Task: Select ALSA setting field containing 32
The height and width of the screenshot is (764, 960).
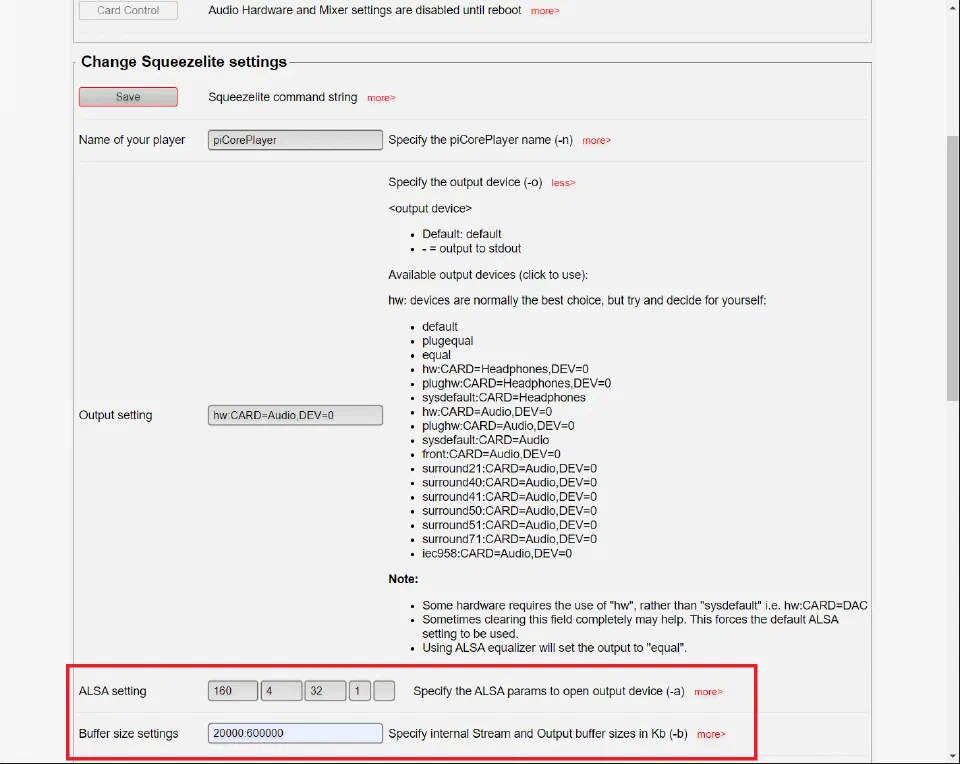Action: click(x=325, y=691)
